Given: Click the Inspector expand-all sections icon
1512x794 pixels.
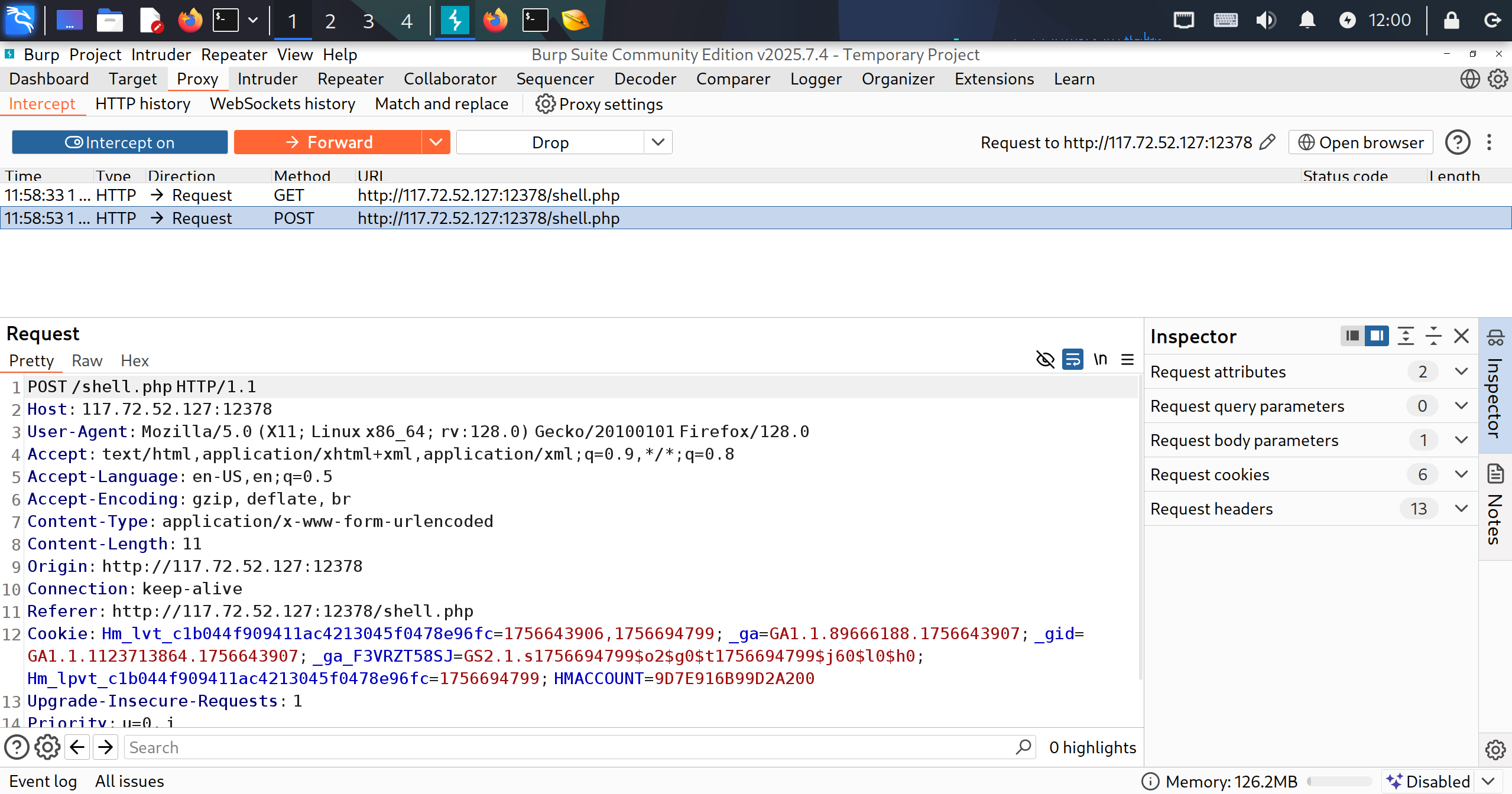Looking at the screenshot, I should coord(1406,336).
